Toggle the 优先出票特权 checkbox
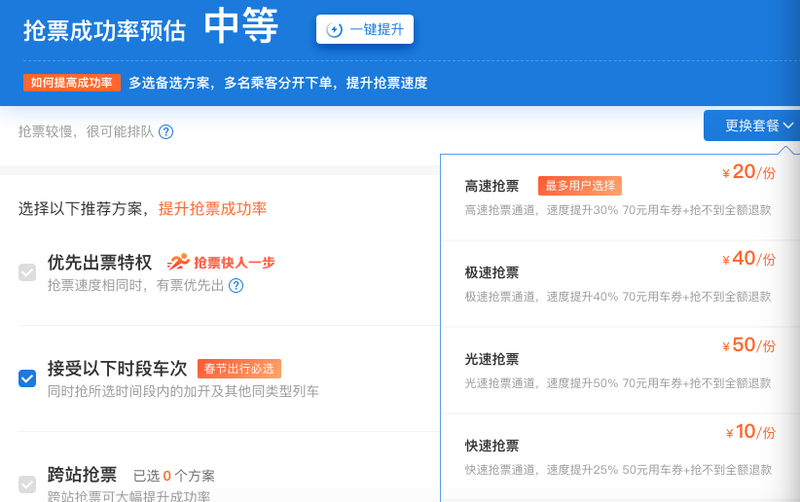The image size is (800, 502). click(x=28, y=272)
